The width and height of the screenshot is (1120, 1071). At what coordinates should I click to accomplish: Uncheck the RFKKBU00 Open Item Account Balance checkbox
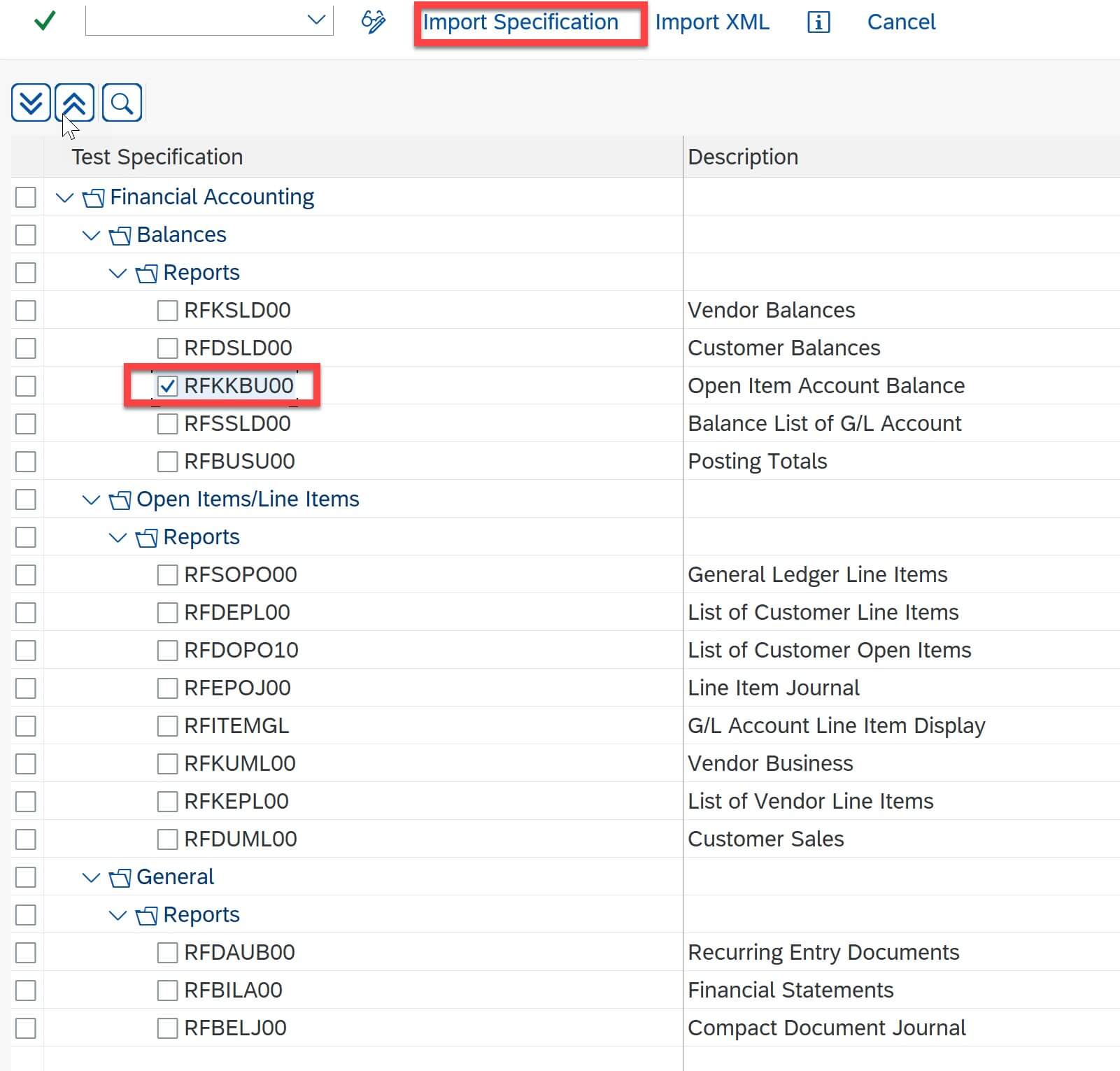click(166, 385)
